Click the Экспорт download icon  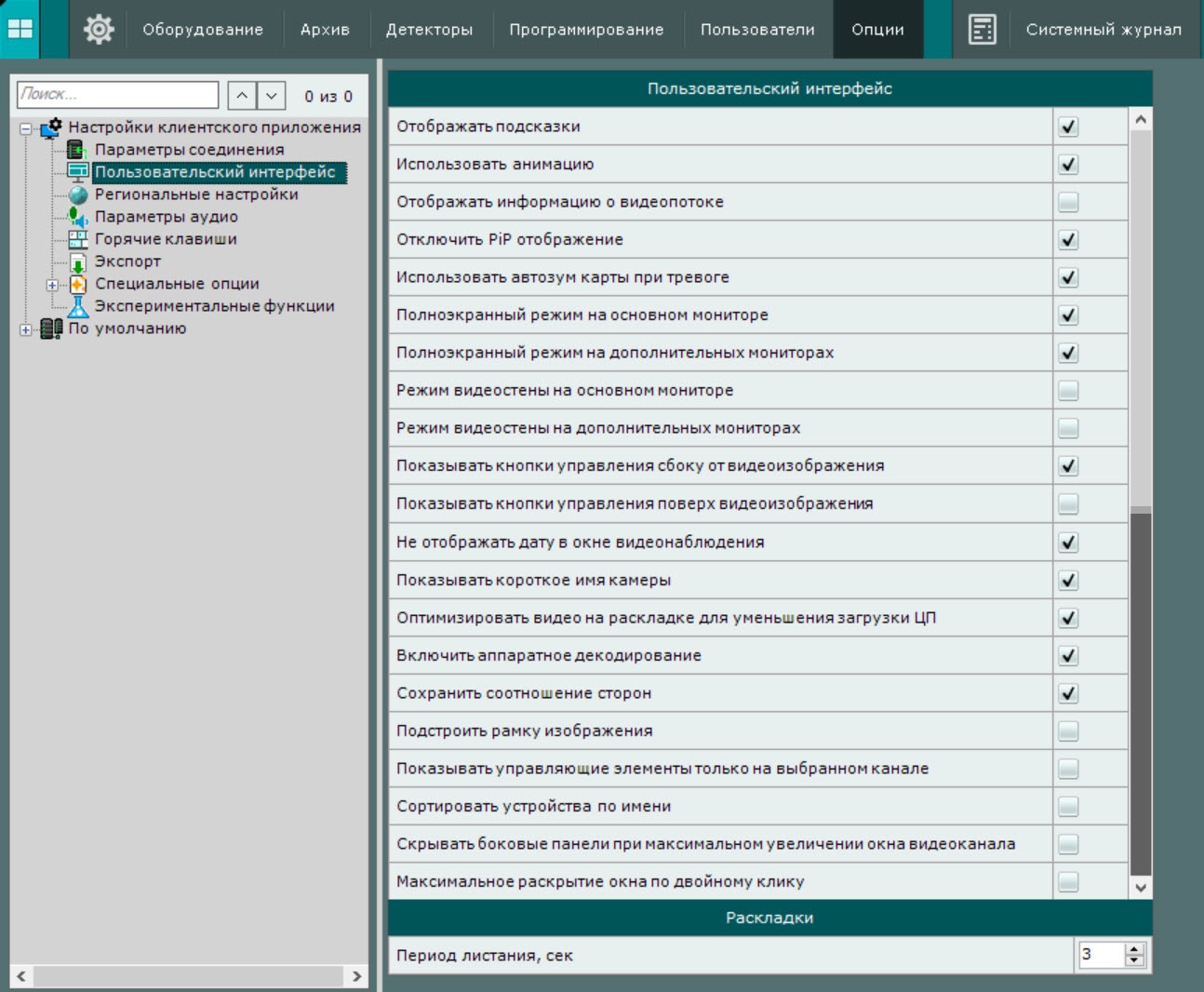coord(78,262)
